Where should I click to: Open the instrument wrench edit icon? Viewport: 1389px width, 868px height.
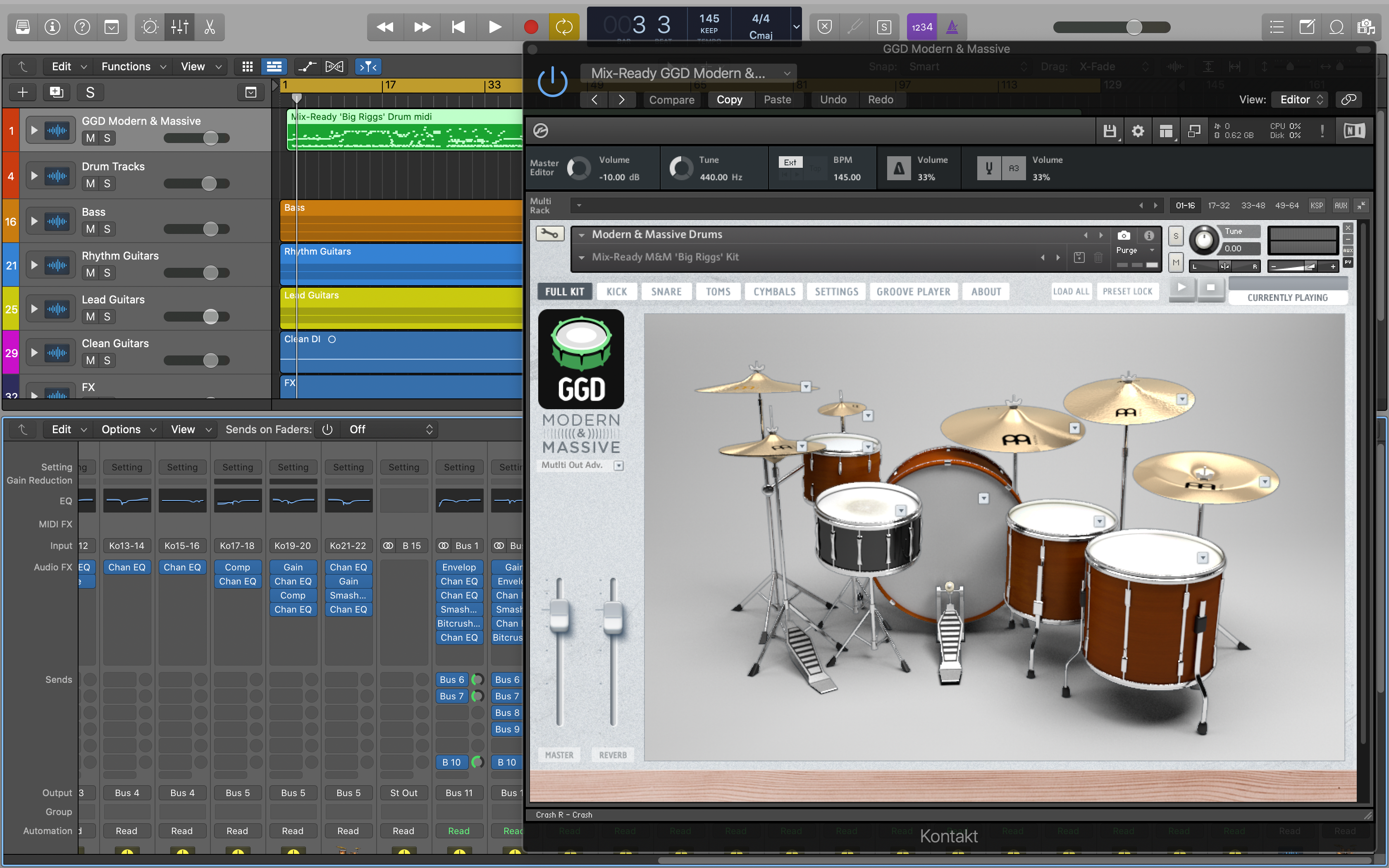click(550, 234)
